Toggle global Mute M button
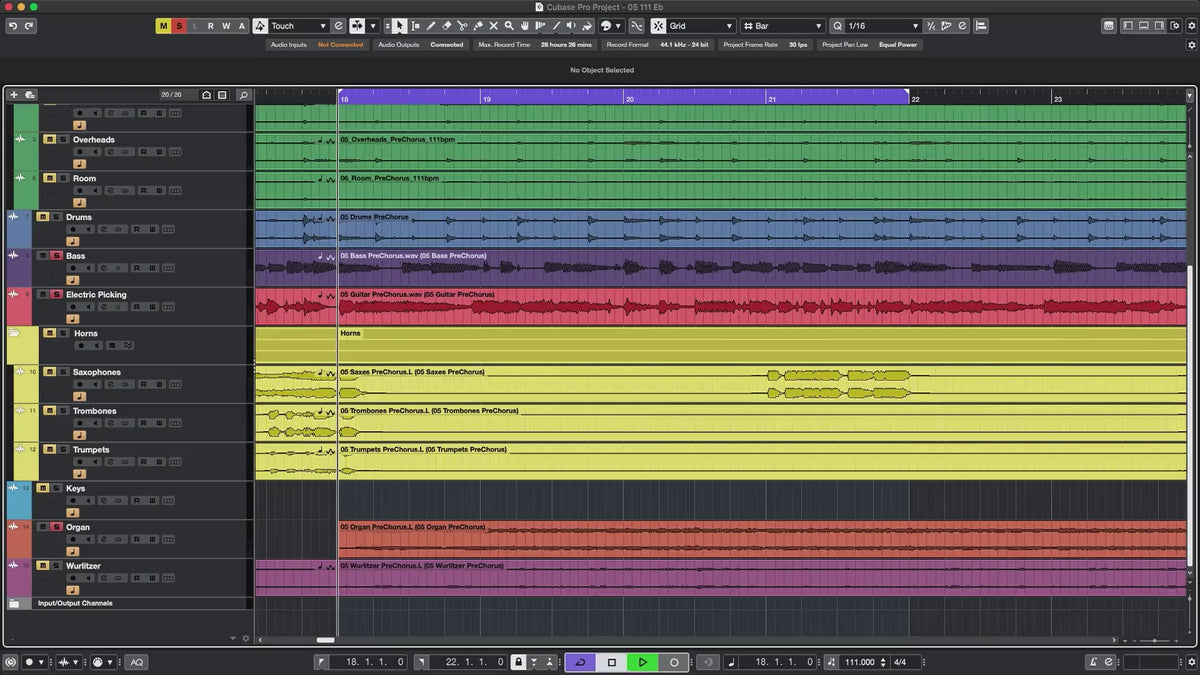This screenshot has height=675, width=1200. [163, 26]
